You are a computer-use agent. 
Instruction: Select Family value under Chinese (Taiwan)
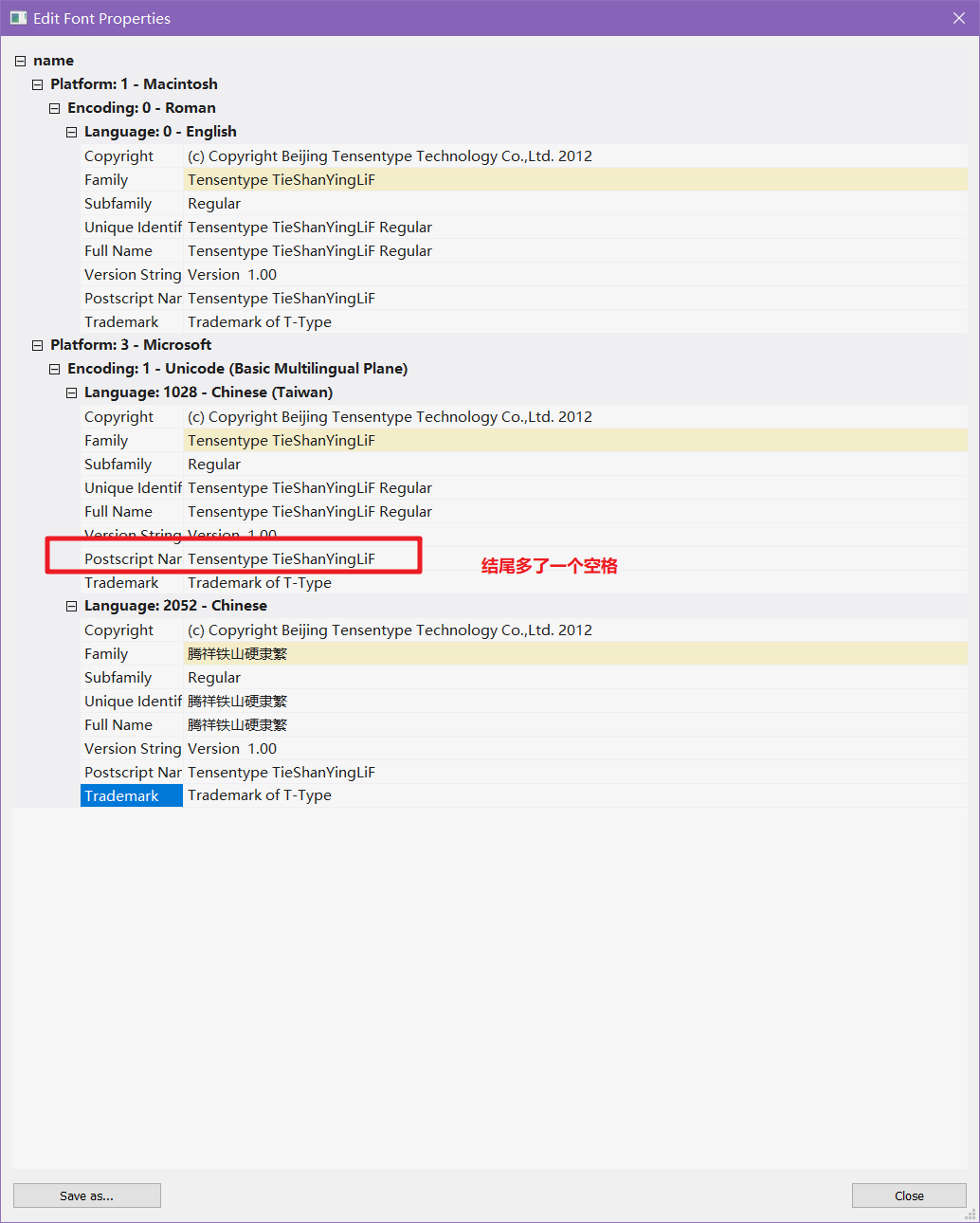(575, 440)
